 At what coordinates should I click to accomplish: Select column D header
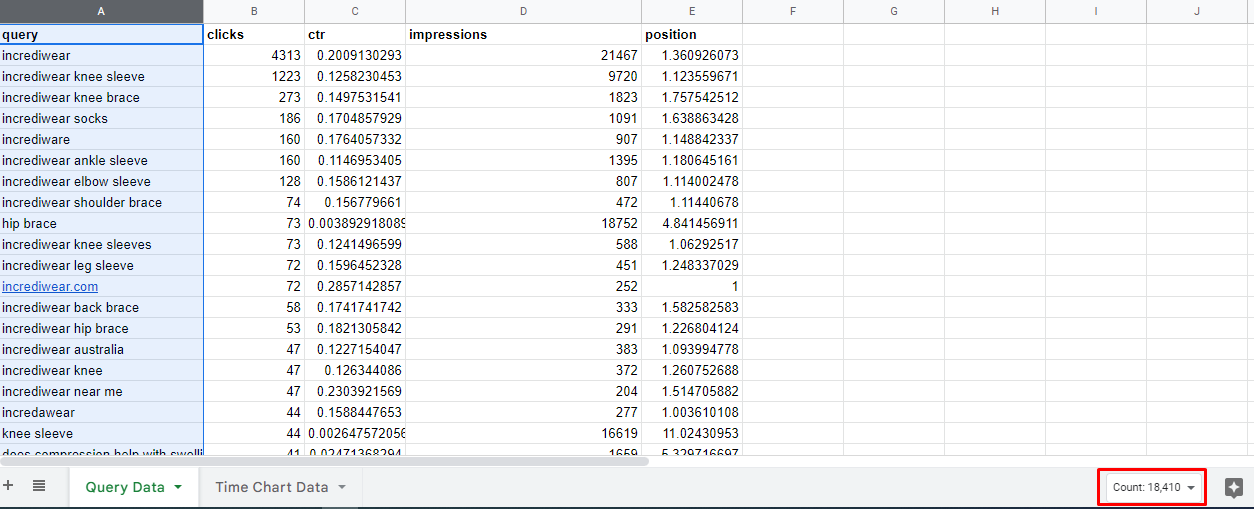click(x=524, y=11)
